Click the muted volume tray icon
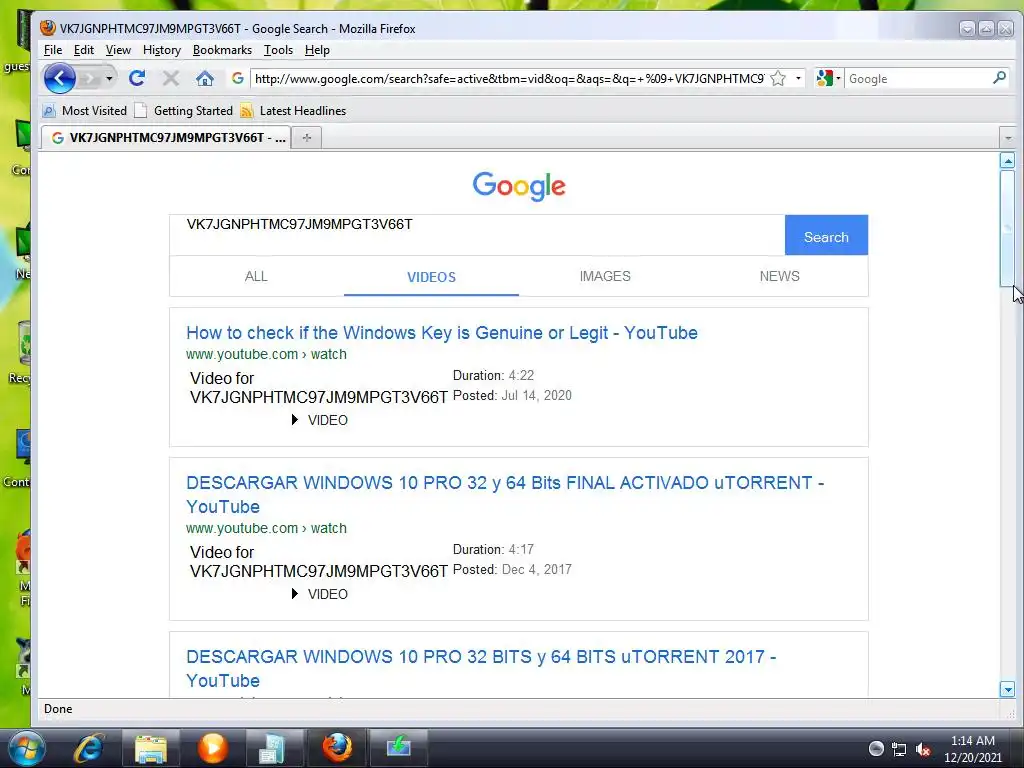The width and height of the screenshot is (1024, 768). tap(923, 750)
